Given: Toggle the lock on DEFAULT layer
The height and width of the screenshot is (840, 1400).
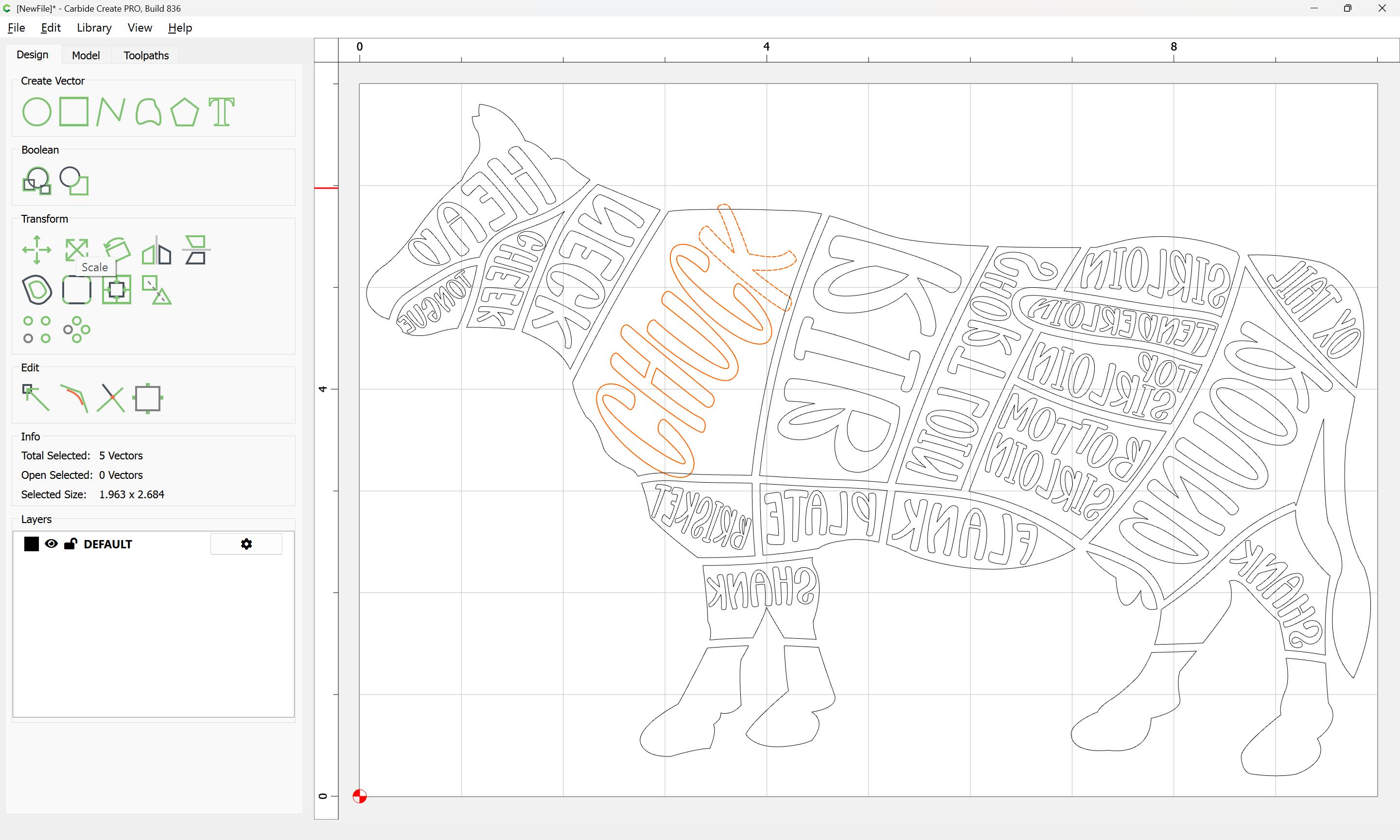Looking at the screenshot, I should point(71,544).
